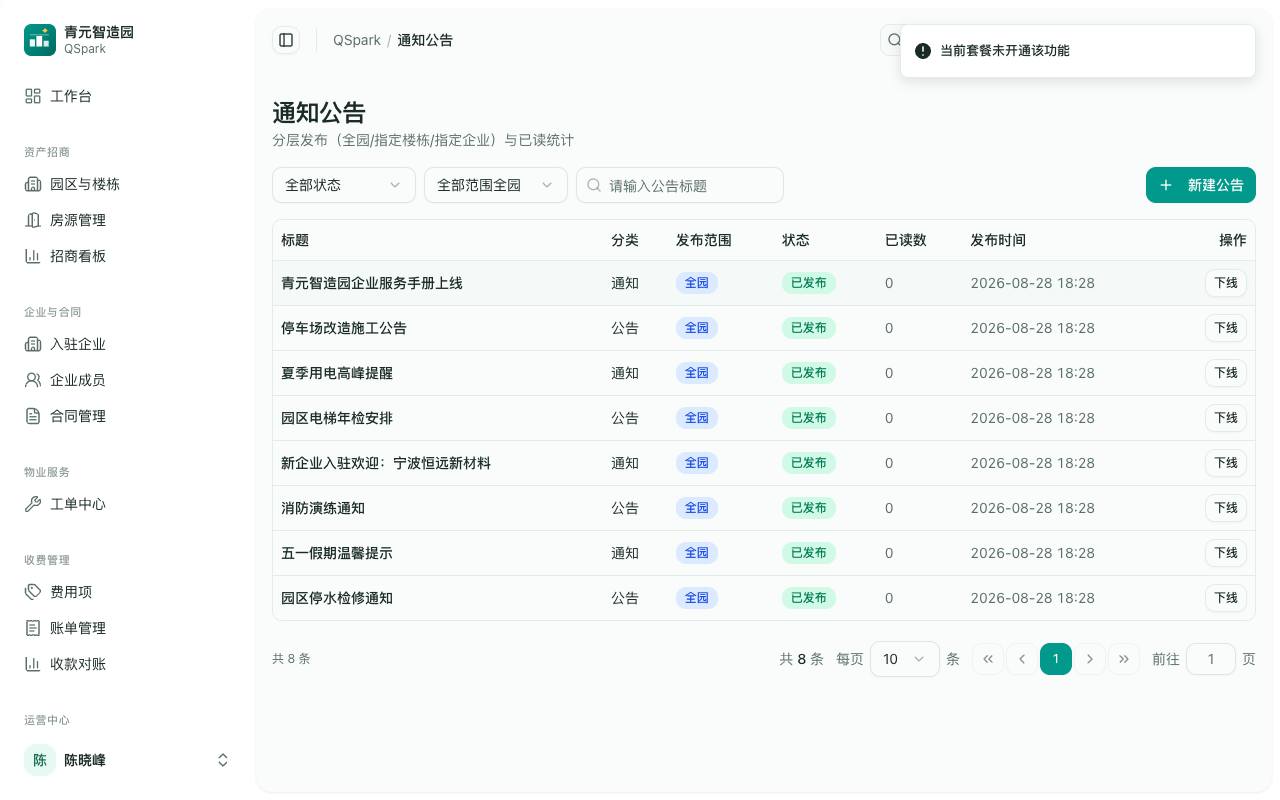Click the 园区电梯年检安排 title
The width and height of the screenshot is (1280, 800).
337,418
